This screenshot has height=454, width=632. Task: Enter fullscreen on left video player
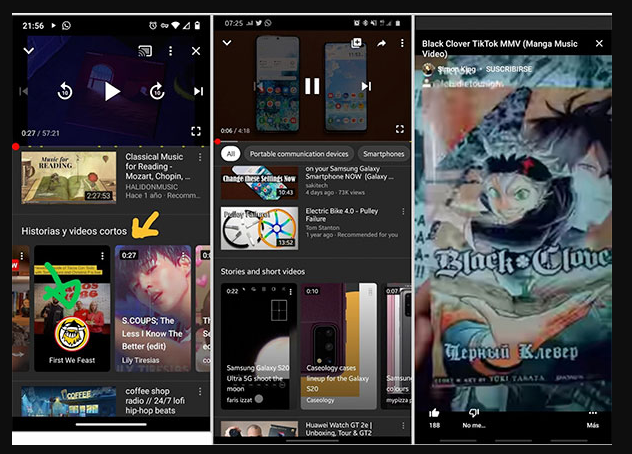pos(196,131)
